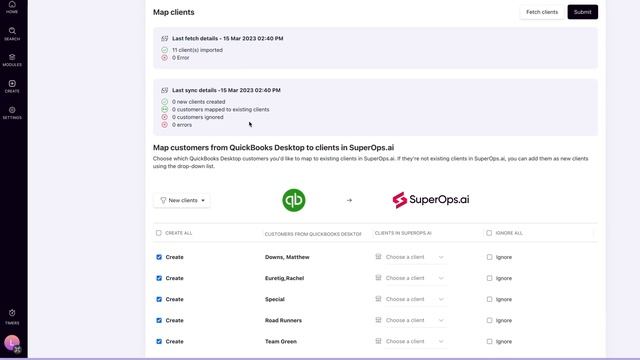Click customer name Euretig,Rachel
The image size is (640, 360).
(284, 278)
